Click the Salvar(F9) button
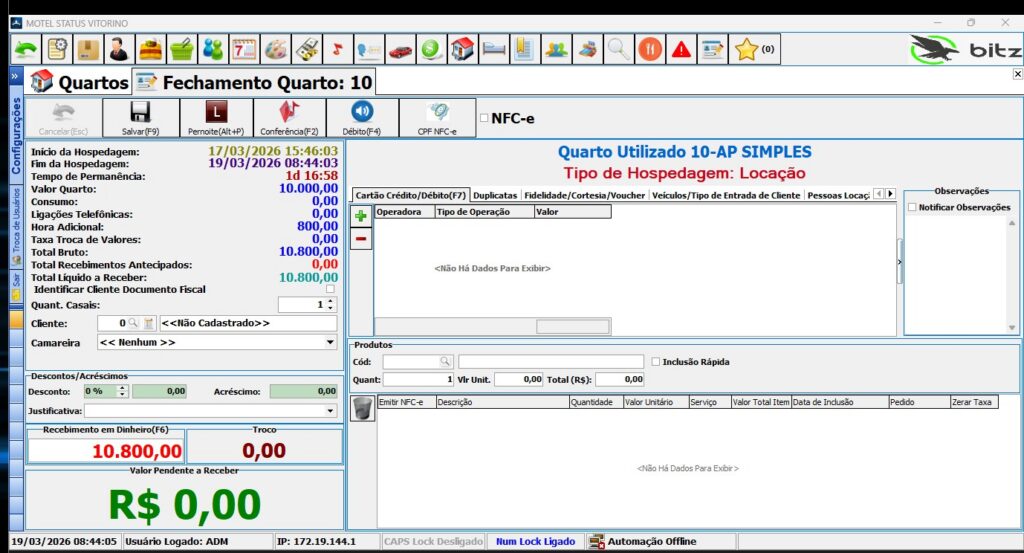This screenshot has height=553, width=1024. tap(140, 118)
